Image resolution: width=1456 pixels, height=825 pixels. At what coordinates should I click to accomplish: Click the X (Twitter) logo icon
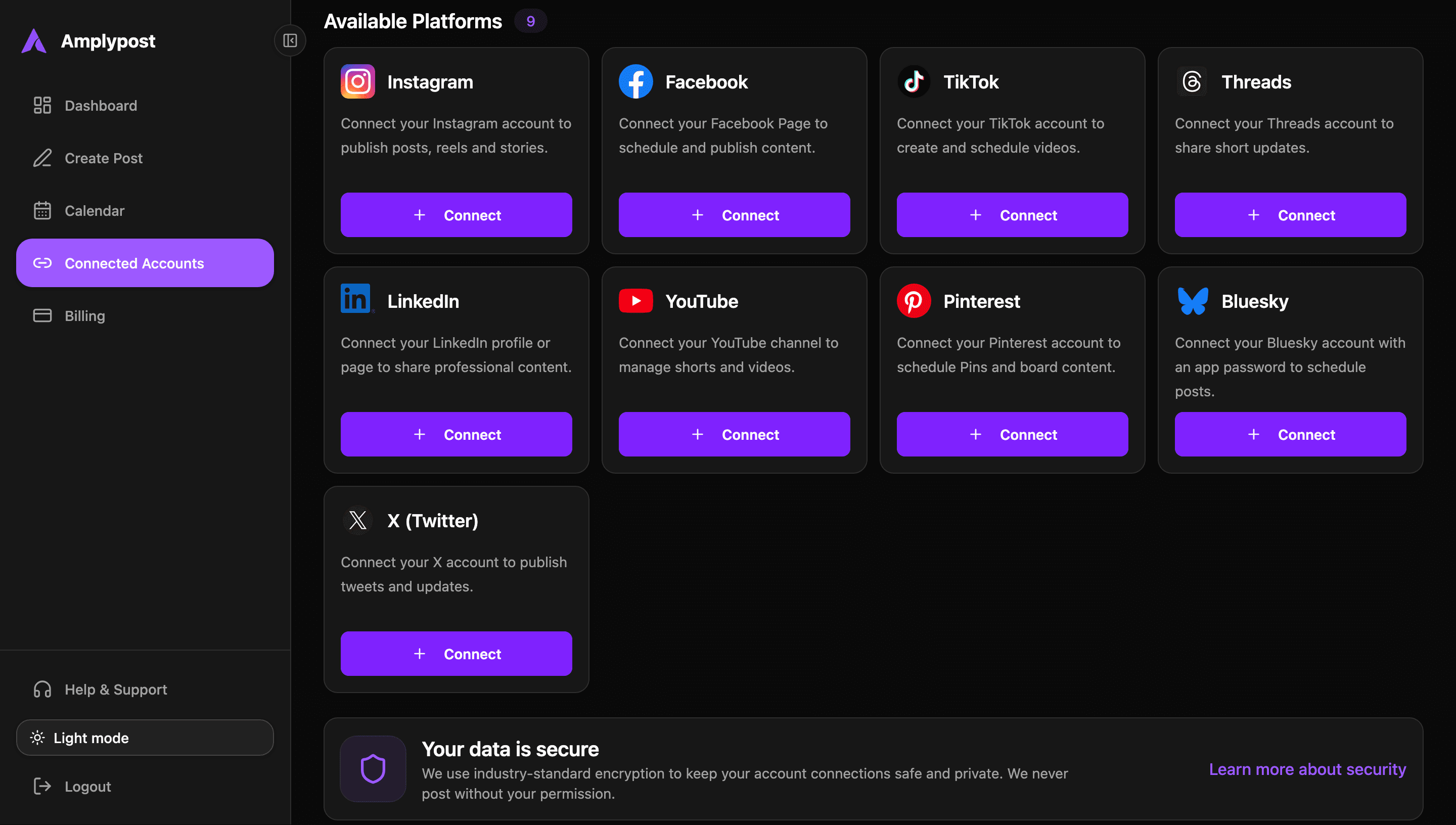click(x=357, y=520)
